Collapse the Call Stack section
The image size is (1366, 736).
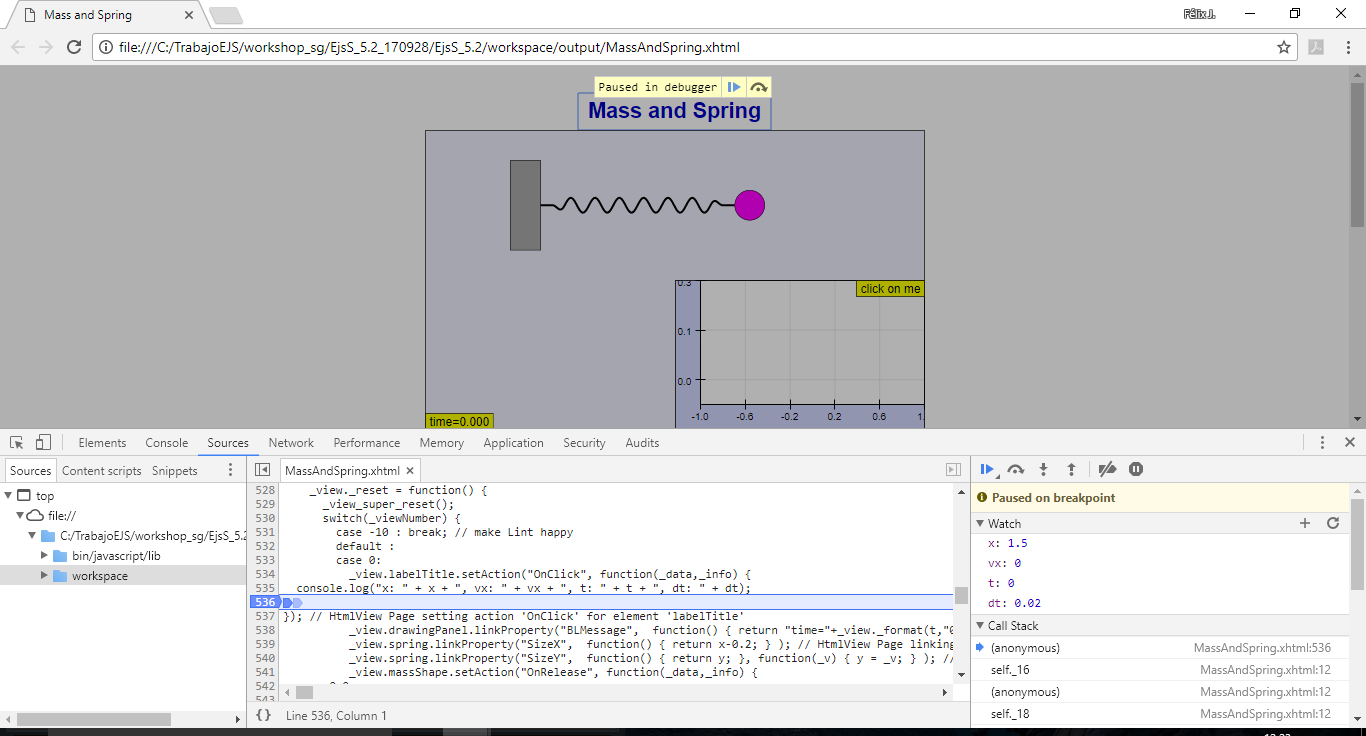(981, 625)
